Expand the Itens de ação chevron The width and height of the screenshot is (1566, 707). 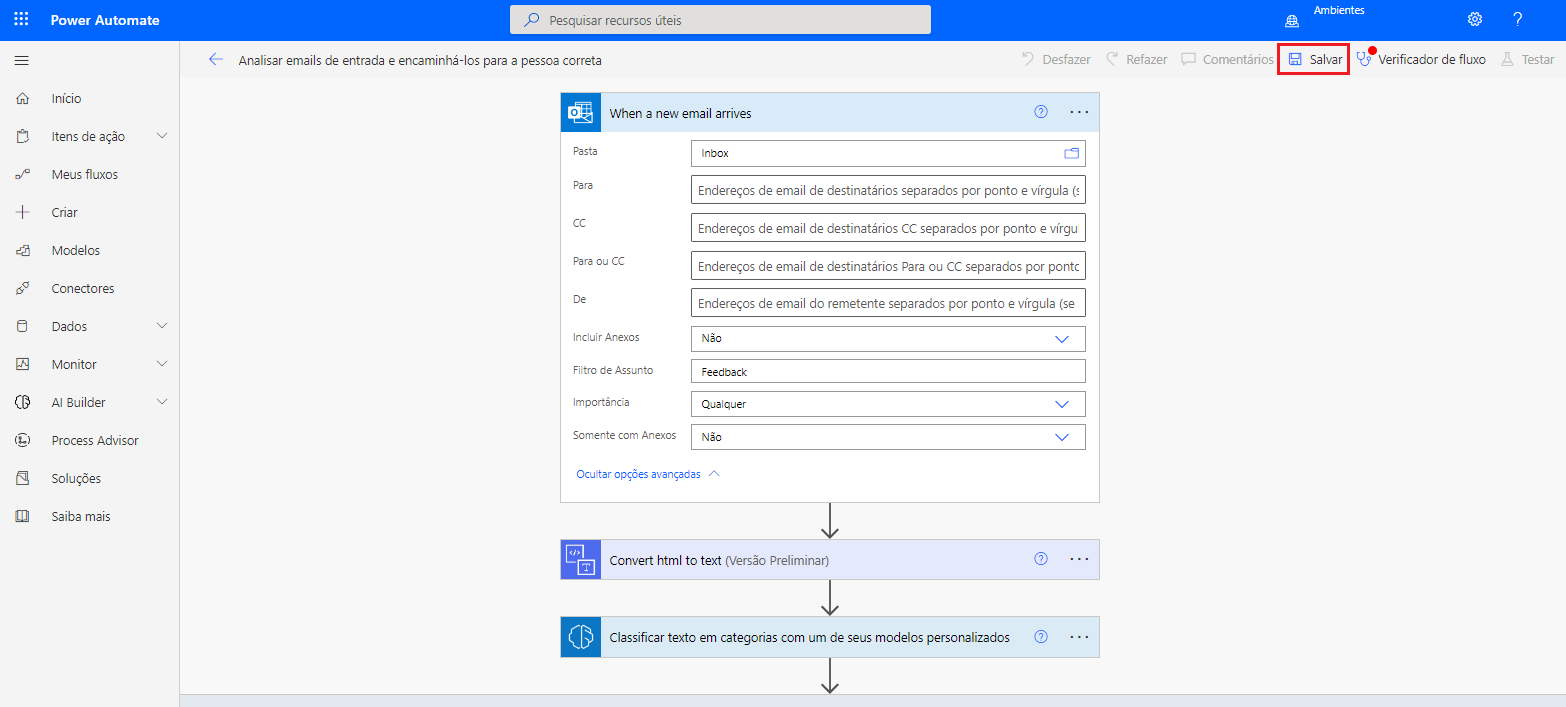[162, 136]
